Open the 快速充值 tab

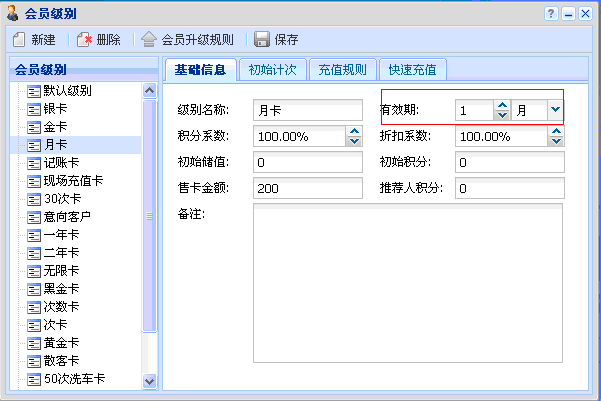coord(412,70)
